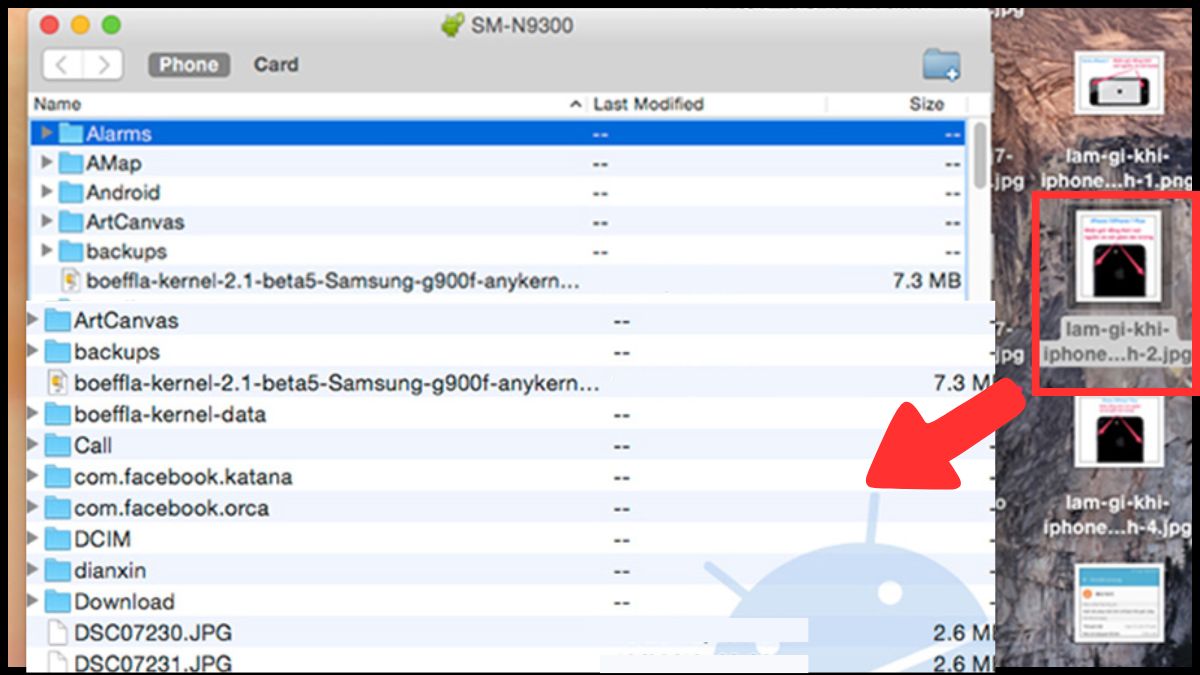This screenshot has height=675, width=1200.
Task: Select the com.facebook.orca folder name
Action: pos(171,508)
